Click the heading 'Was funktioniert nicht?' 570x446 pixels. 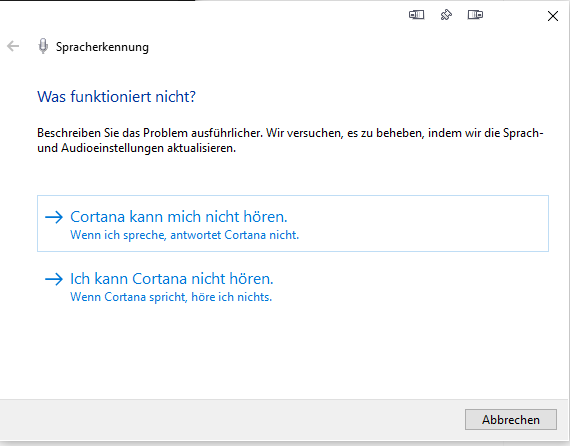point(116,96)
